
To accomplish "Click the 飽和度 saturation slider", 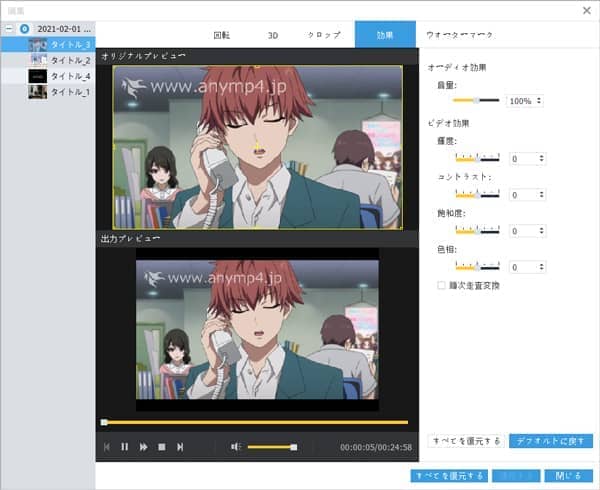I will [x=477, y=230].
